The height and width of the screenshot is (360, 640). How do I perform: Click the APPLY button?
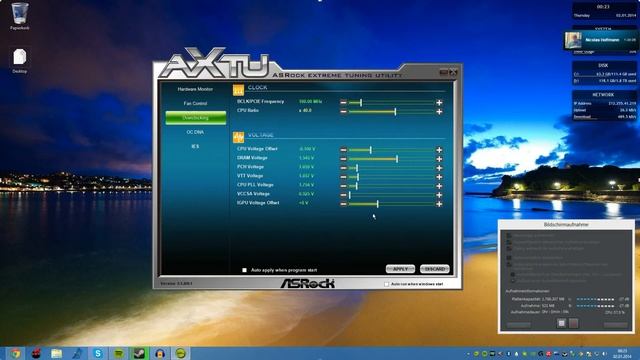(400, 269)
